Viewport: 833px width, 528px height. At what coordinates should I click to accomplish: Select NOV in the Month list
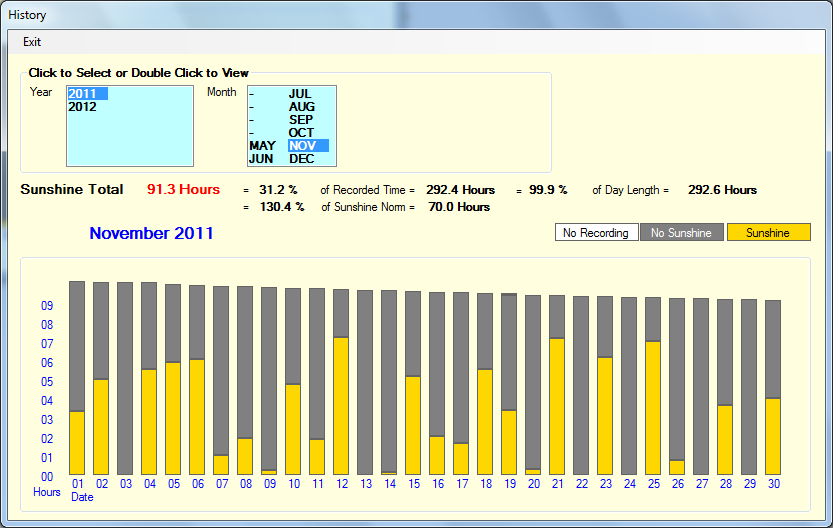click(301, 146)
